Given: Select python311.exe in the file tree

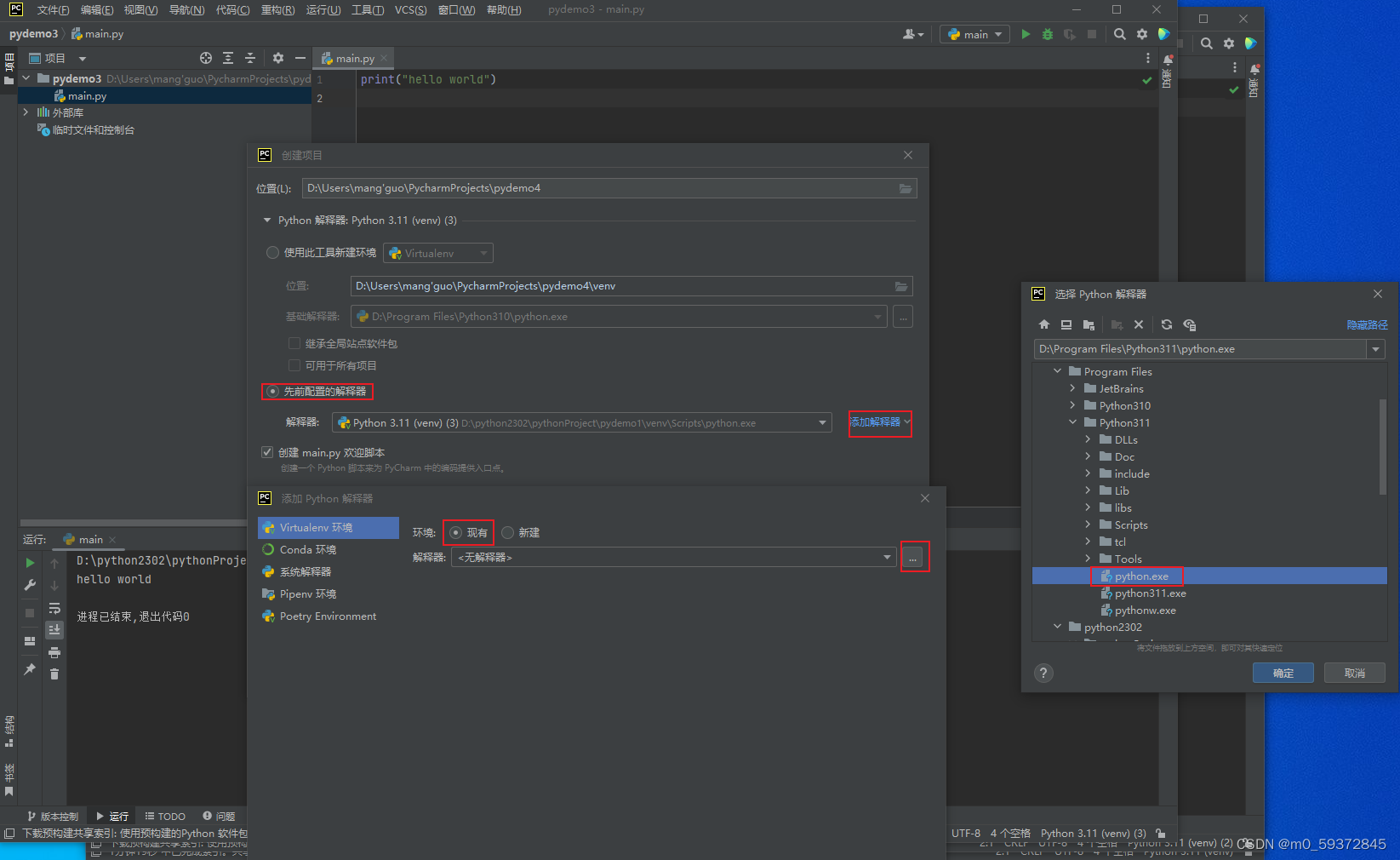Looking at the screenshot, I should (1150, 593).
